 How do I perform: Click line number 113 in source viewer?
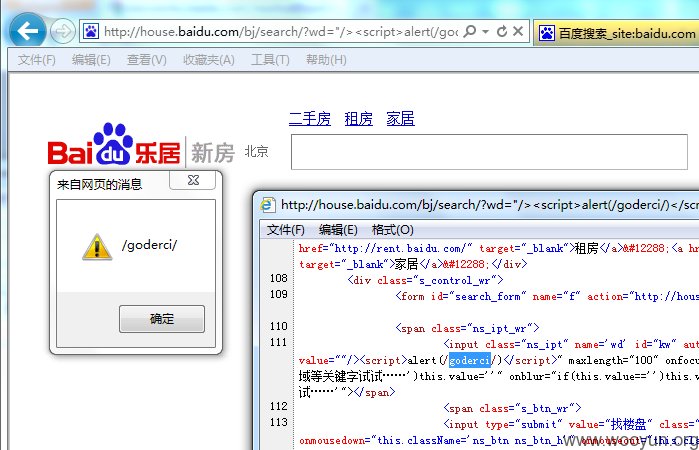pos(279,422)
